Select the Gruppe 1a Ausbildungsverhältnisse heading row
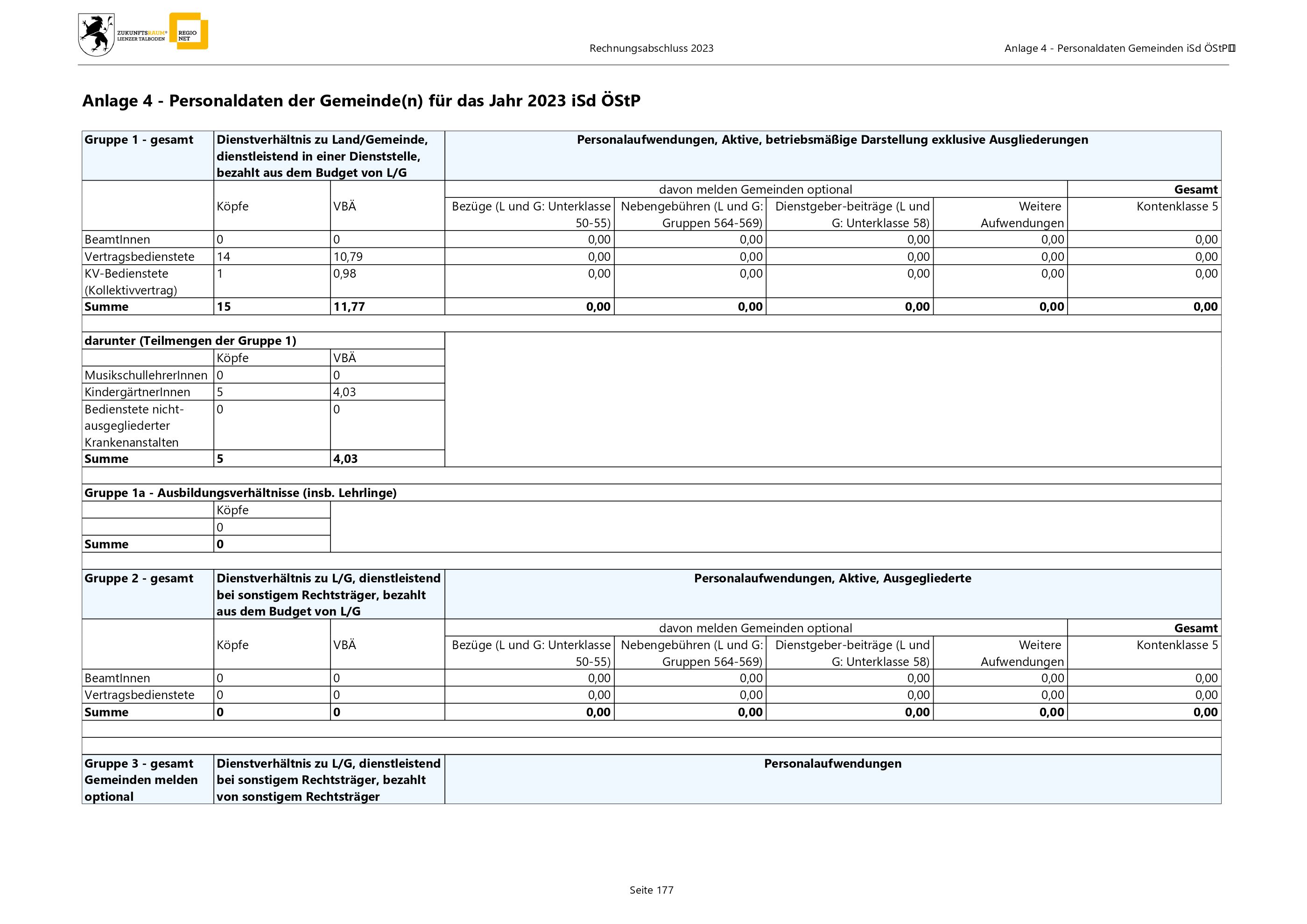The height and width of the screenshot is (924, 1307). click(x=240, y=493)
